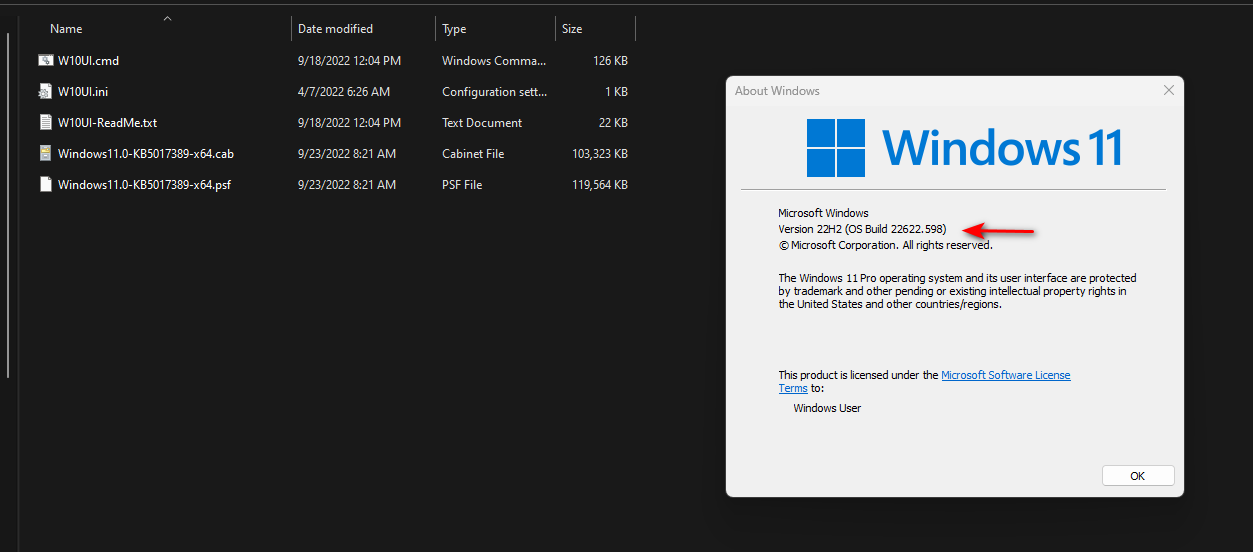Click the Windows11.0-KB5017389-x64.psf file name

[x=144, y=185]
